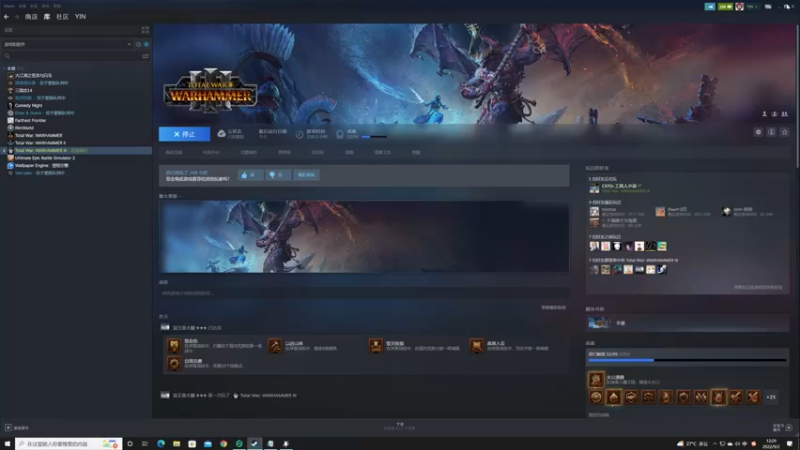800x450 pixels.
Task: Open the game info icon
Action: pyautogui.click(x=771, y=132)
